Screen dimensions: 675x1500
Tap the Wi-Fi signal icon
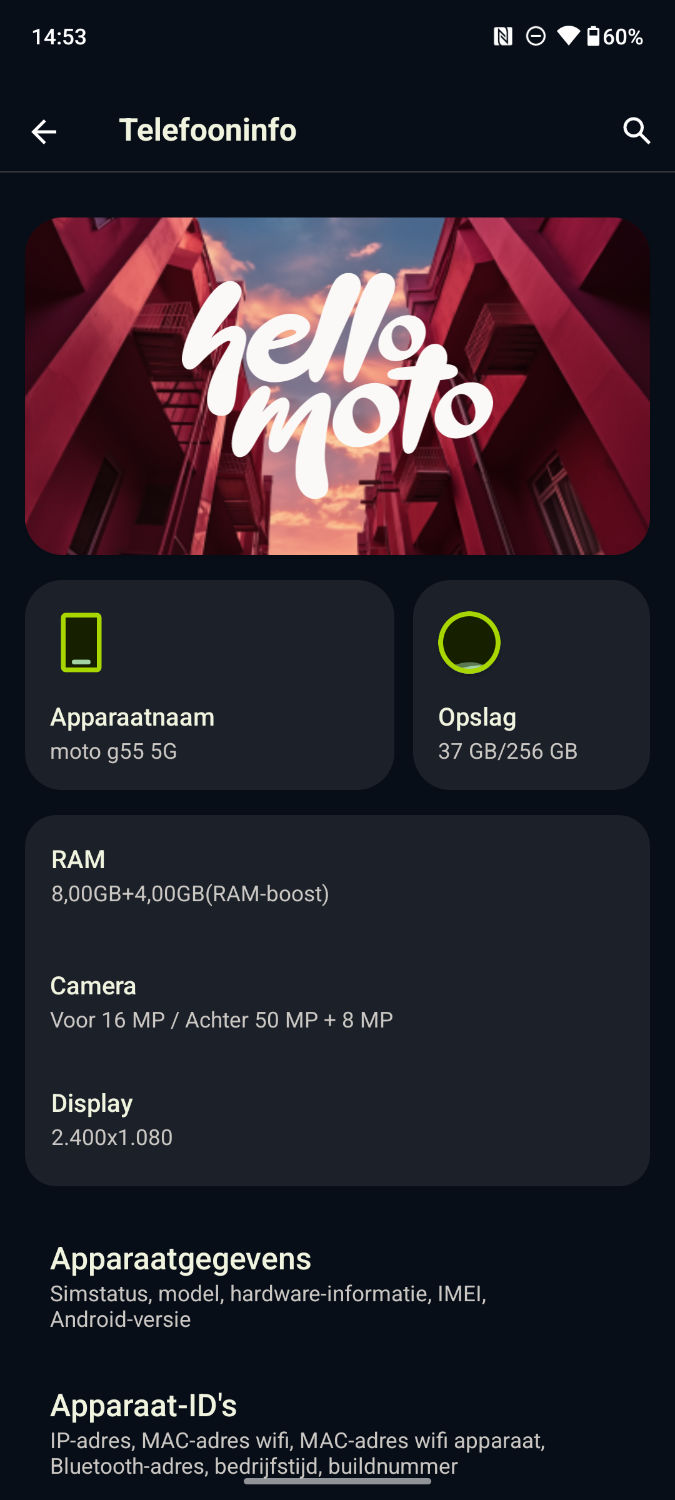pos(568,37)
